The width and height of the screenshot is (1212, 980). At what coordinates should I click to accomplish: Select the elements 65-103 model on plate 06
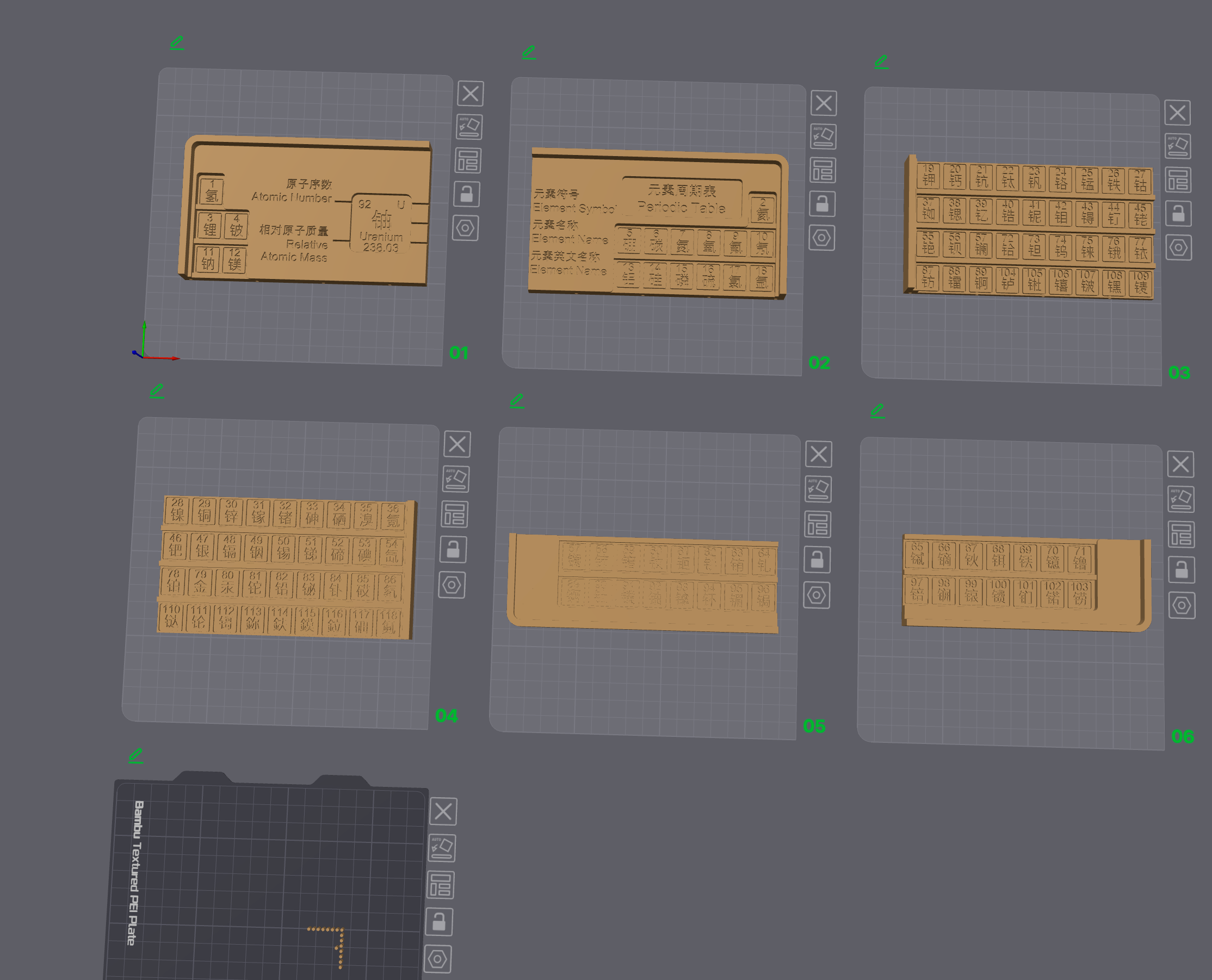1027,582
